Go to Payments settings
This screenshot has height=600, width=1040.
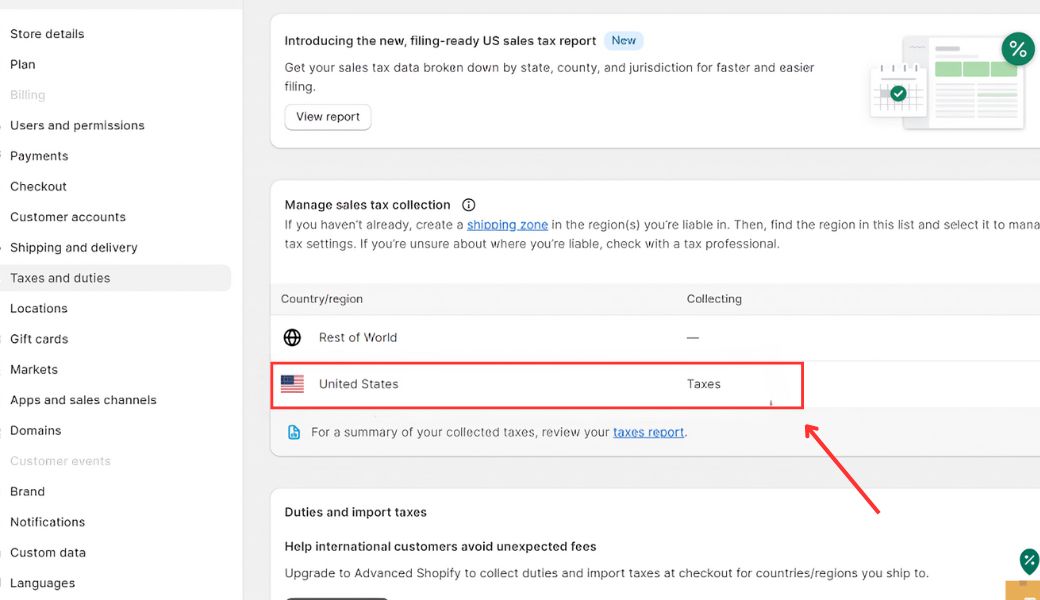[39, 156]
